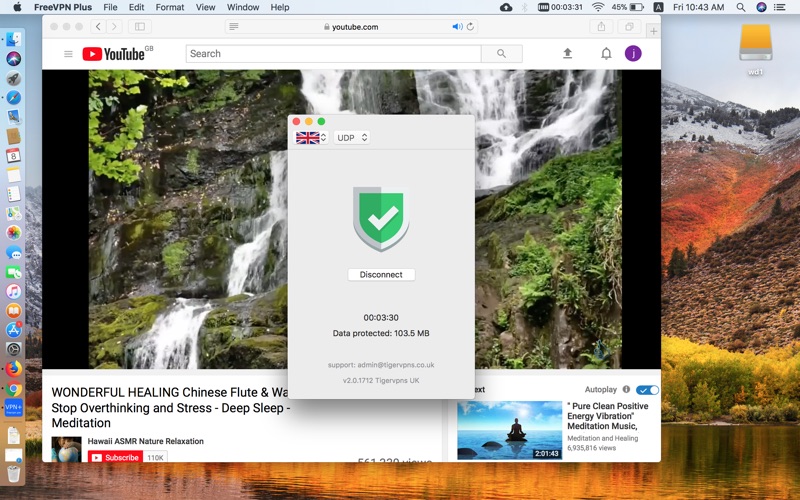Subscribe to Hawaii ASMR Nature Relaxation
This screenshot has width=800, height=500.
point(115,457)
